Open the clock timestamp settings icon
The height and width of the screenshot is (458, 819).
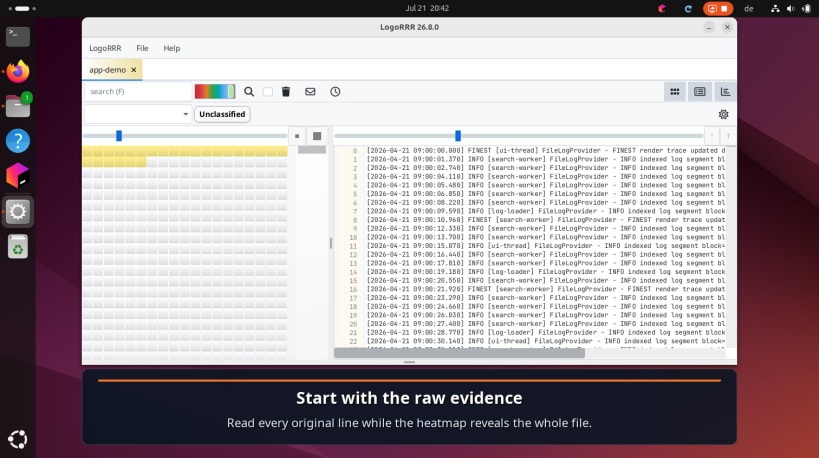335,92
